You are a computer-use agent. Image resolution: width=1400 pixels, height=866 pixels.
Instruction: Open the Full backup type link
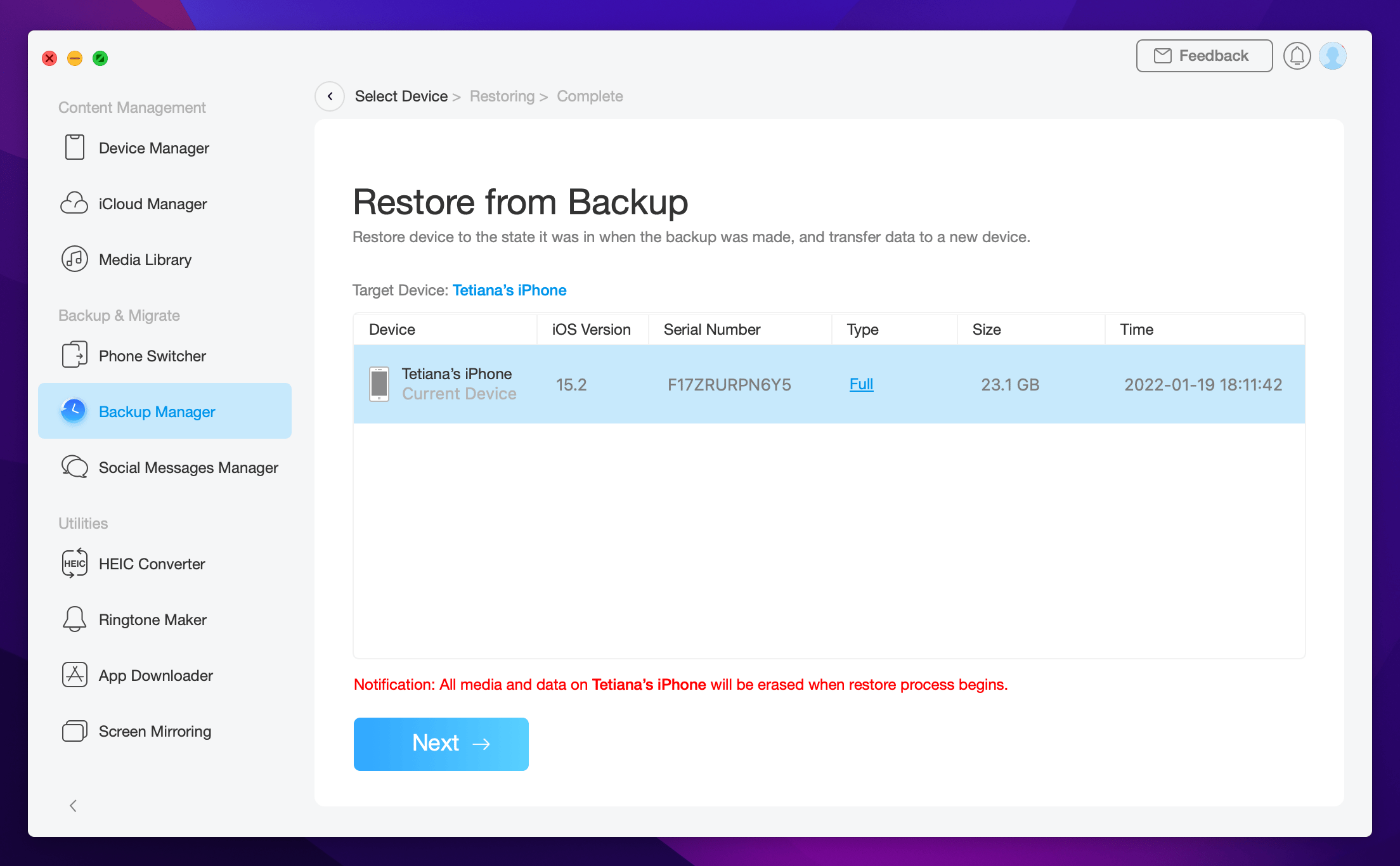pyautogui.click(x=861, y=384)
